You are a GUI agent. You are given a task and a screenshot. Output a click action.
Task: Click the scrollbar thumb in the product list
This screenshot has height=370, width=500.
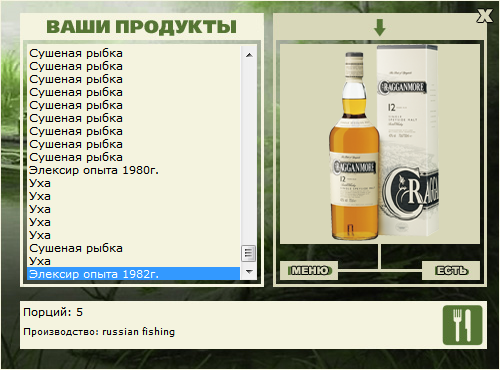[248, 253]
